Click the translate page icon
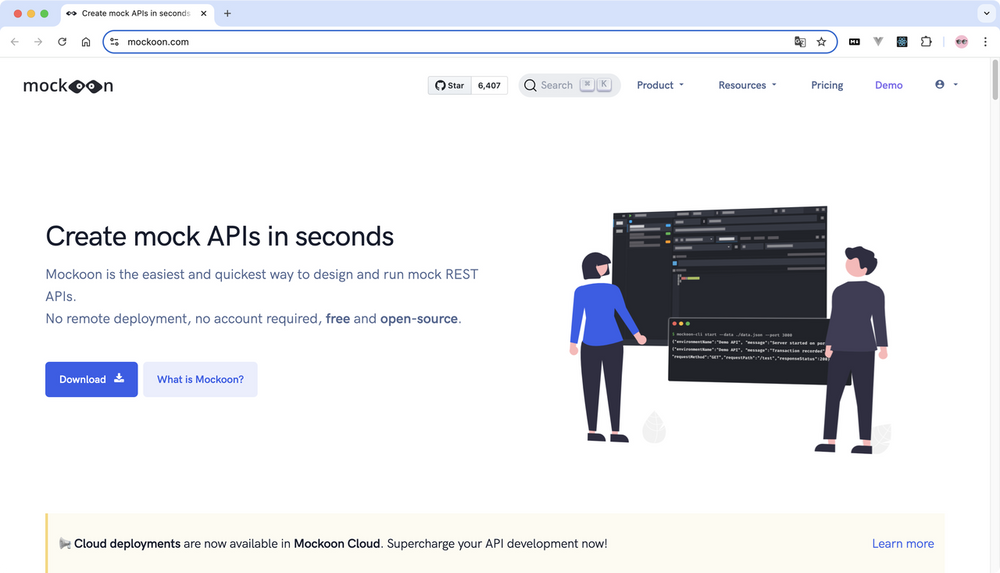Screen dimensions: 1000x573 click(x=800, y=42)
